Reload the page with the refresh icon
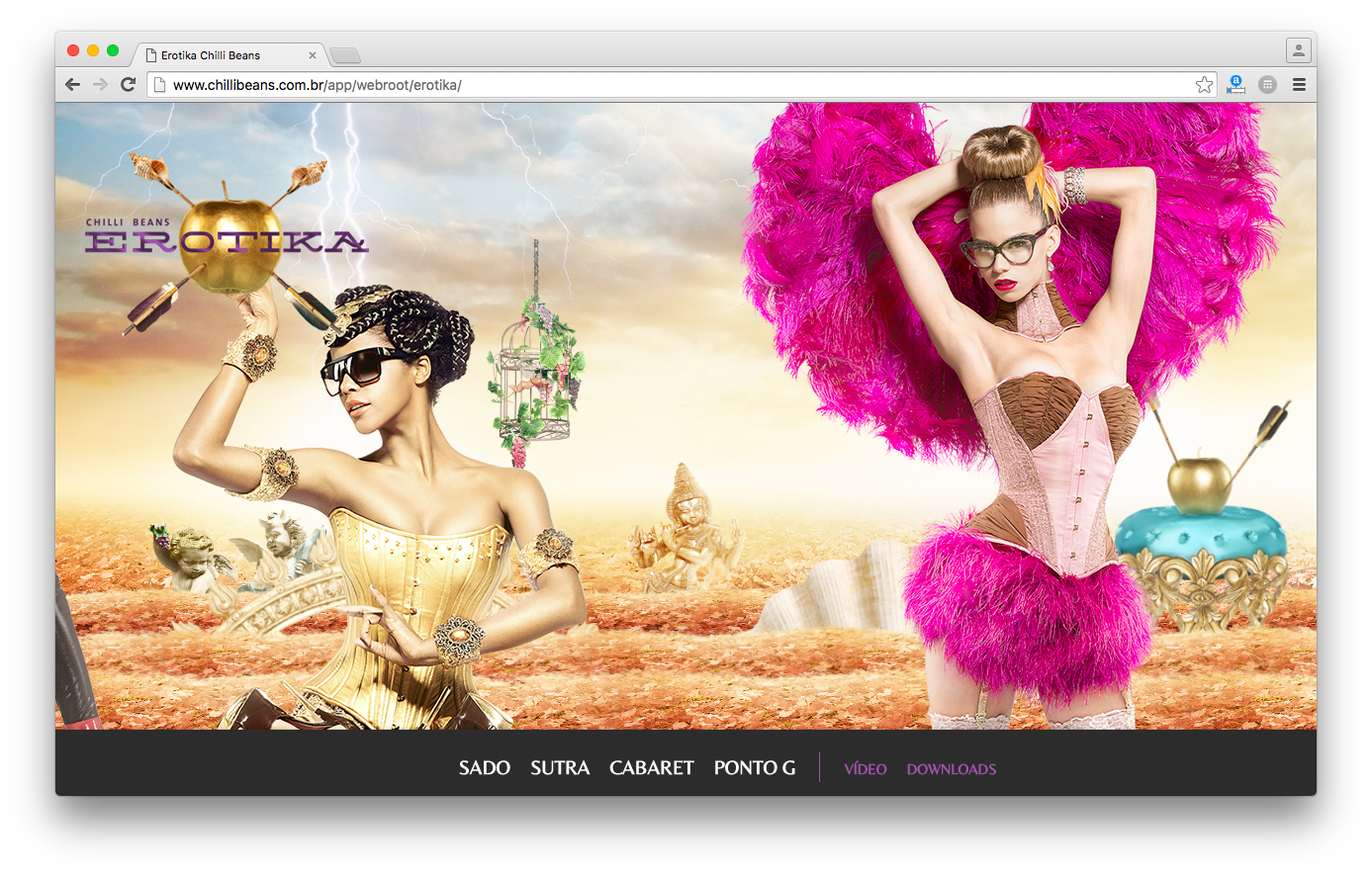This screenshot has height=875, width=1372. (128, 85)
